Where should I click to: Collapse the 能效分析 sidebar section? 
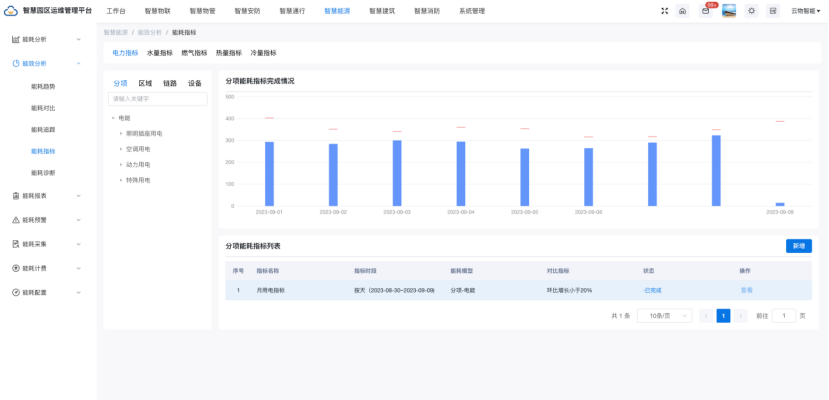tap(79, 63)
